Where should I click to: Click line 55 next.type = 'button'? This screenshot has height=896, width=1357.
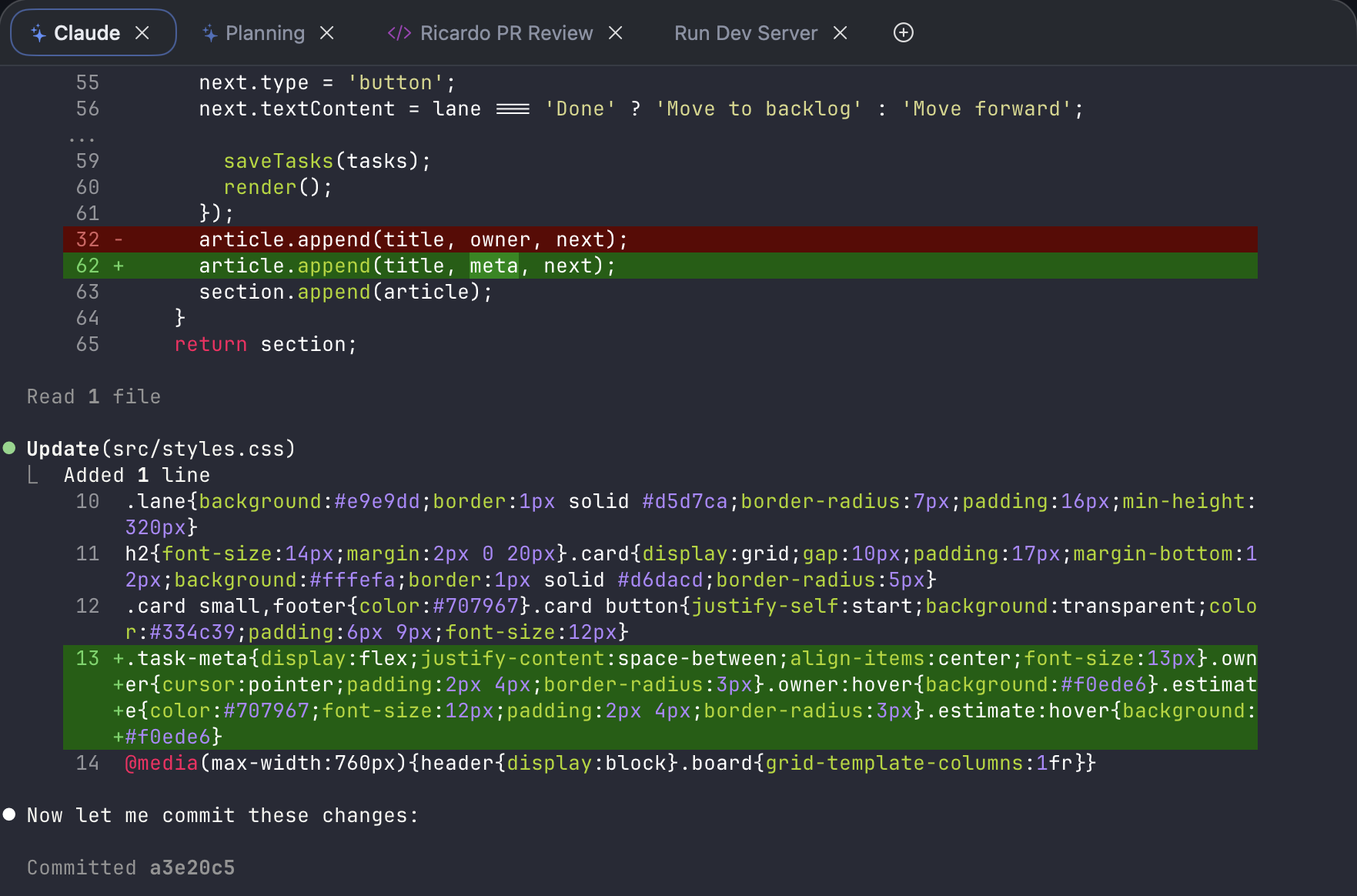click(327, 82)
